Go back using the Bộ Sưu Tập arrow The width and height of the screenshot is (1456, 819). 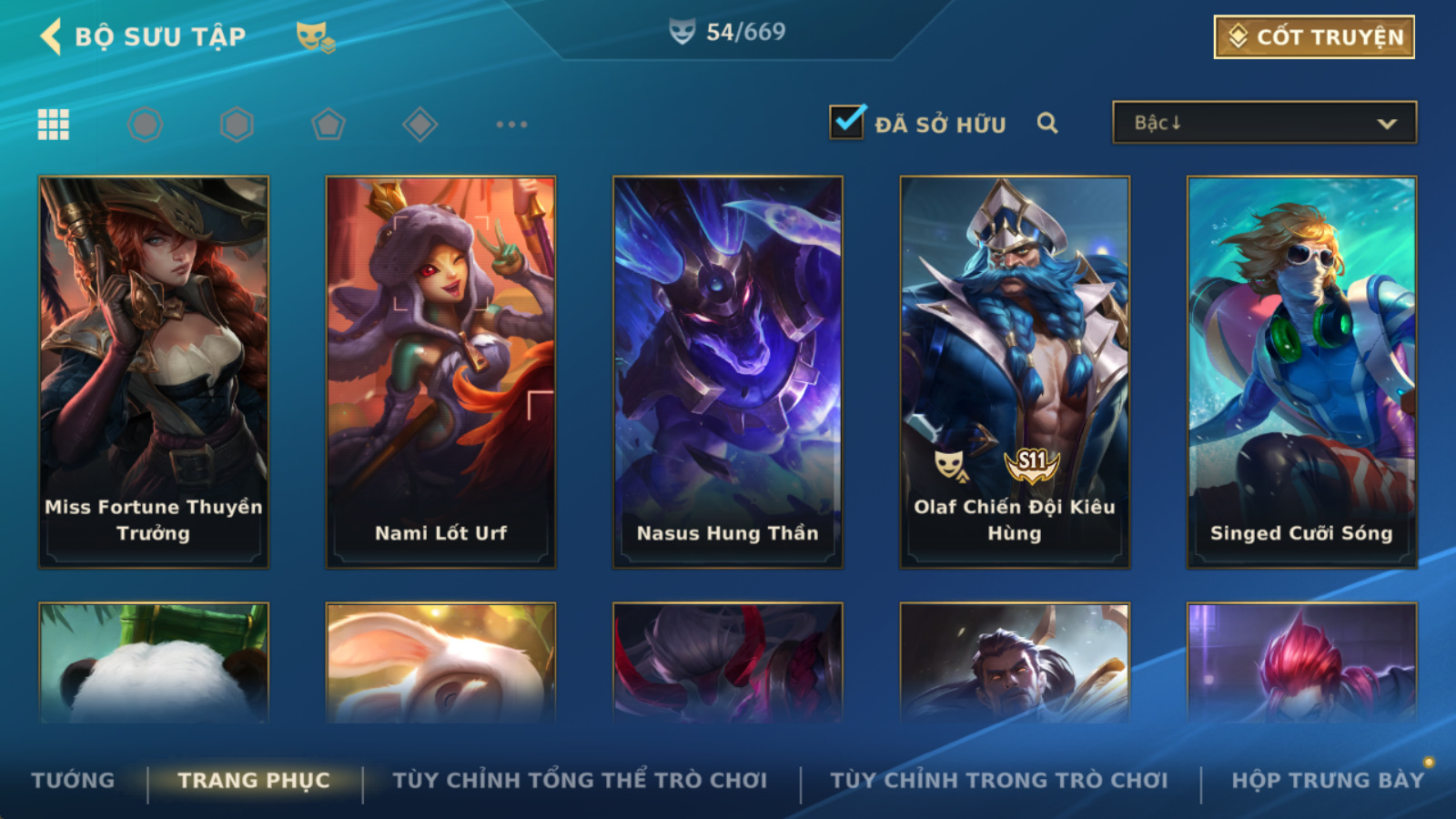51,36
